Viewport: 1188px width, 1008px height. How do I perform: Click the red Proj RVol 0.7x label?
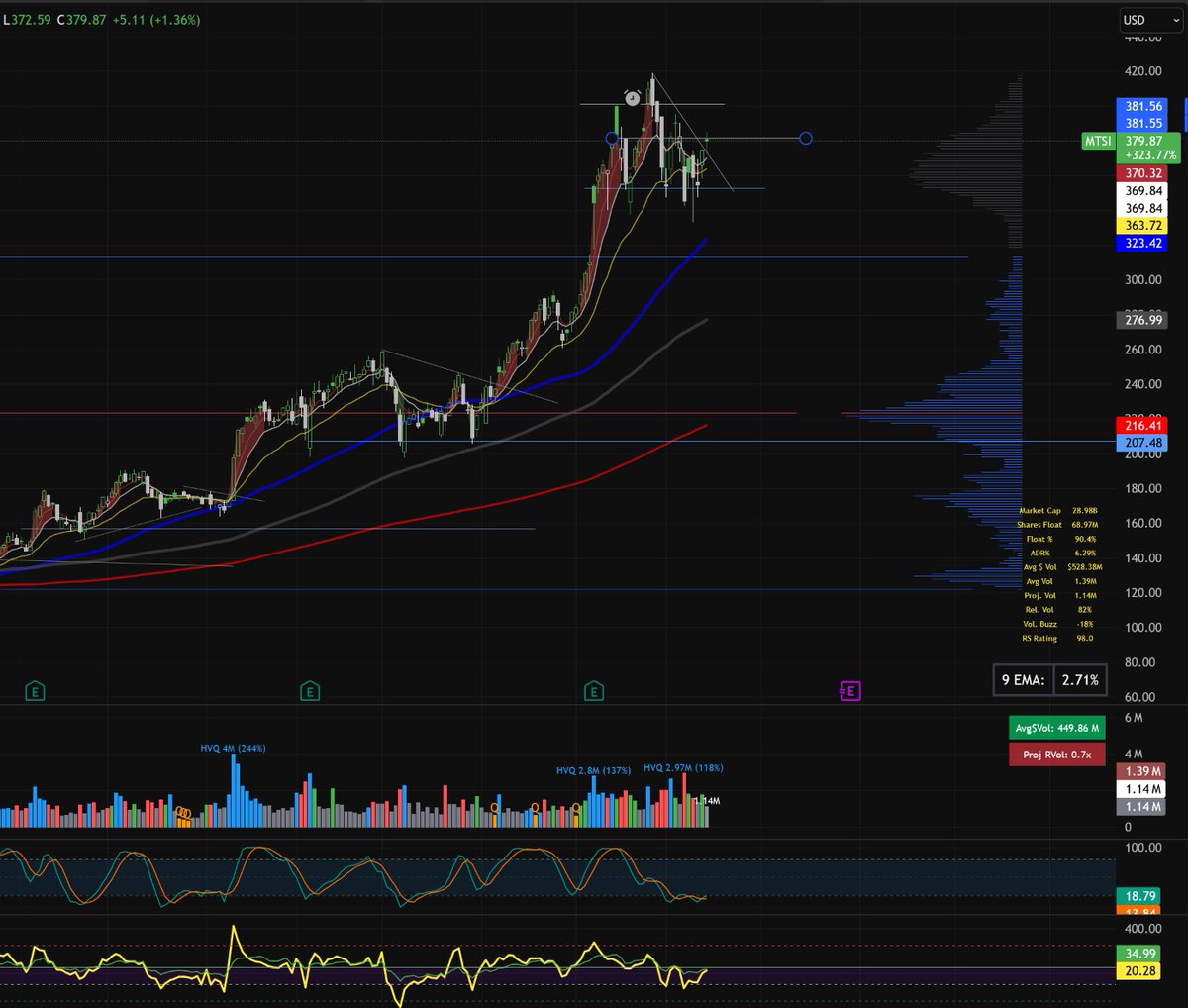[1057, 756]
